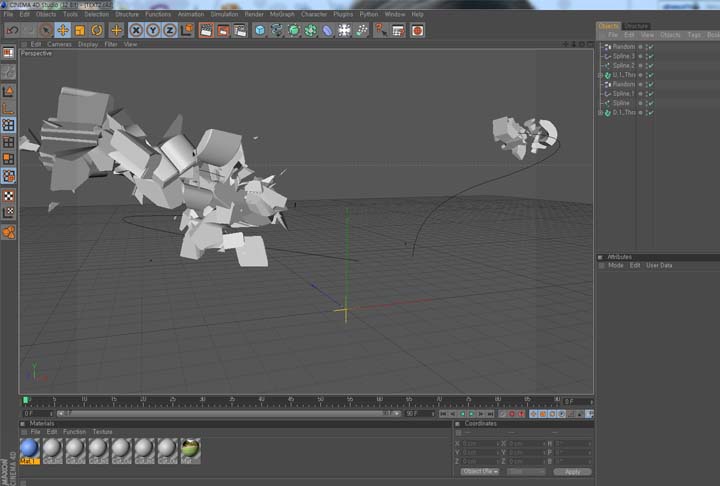Toggle enable checkmark for Spline.2
The width and height of the screenshot is (720, 486).
point(651,66)
